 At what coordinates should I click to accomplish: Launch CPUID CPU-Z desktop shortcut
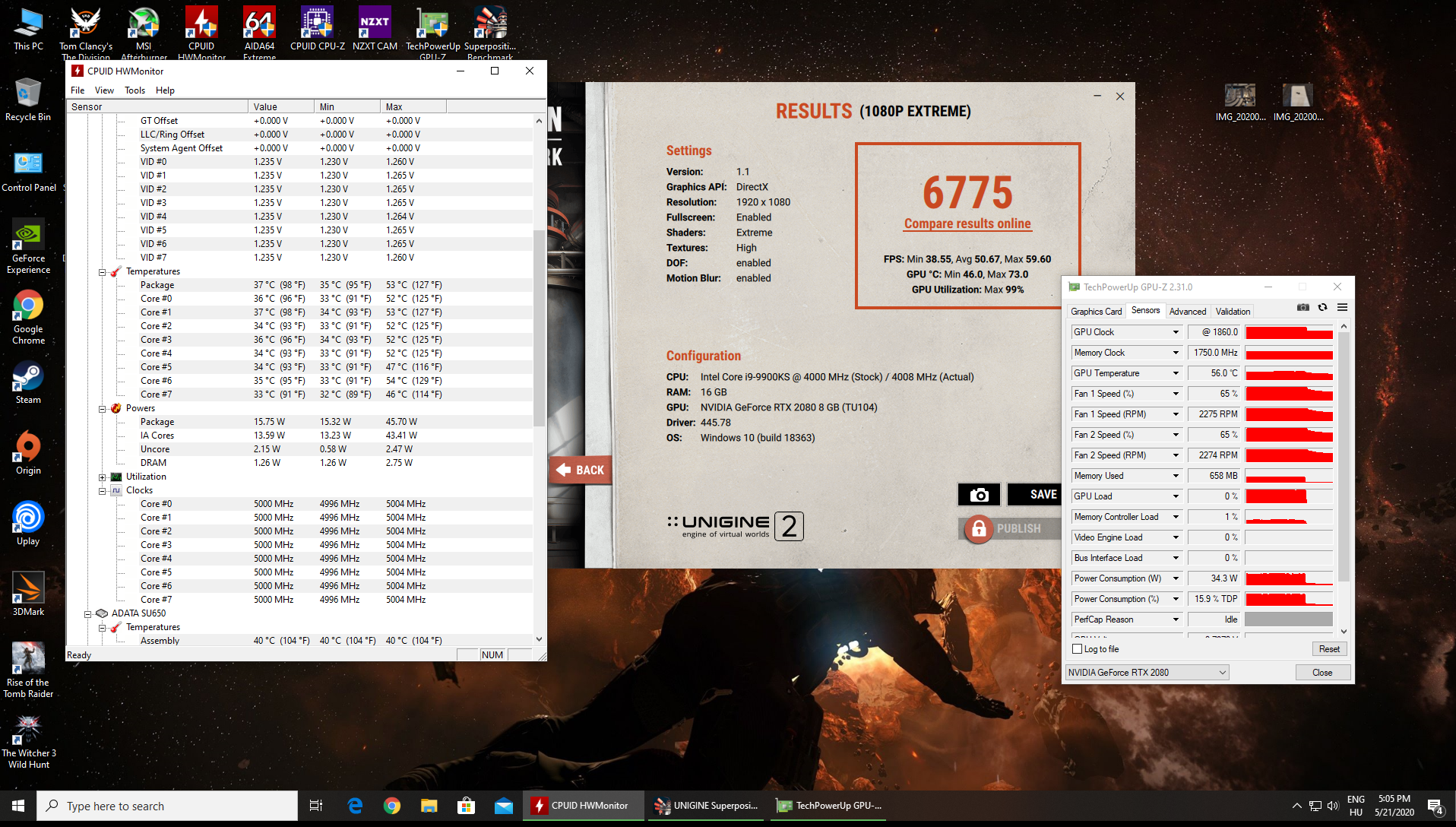pyautogui.click(x=317, y=29)
